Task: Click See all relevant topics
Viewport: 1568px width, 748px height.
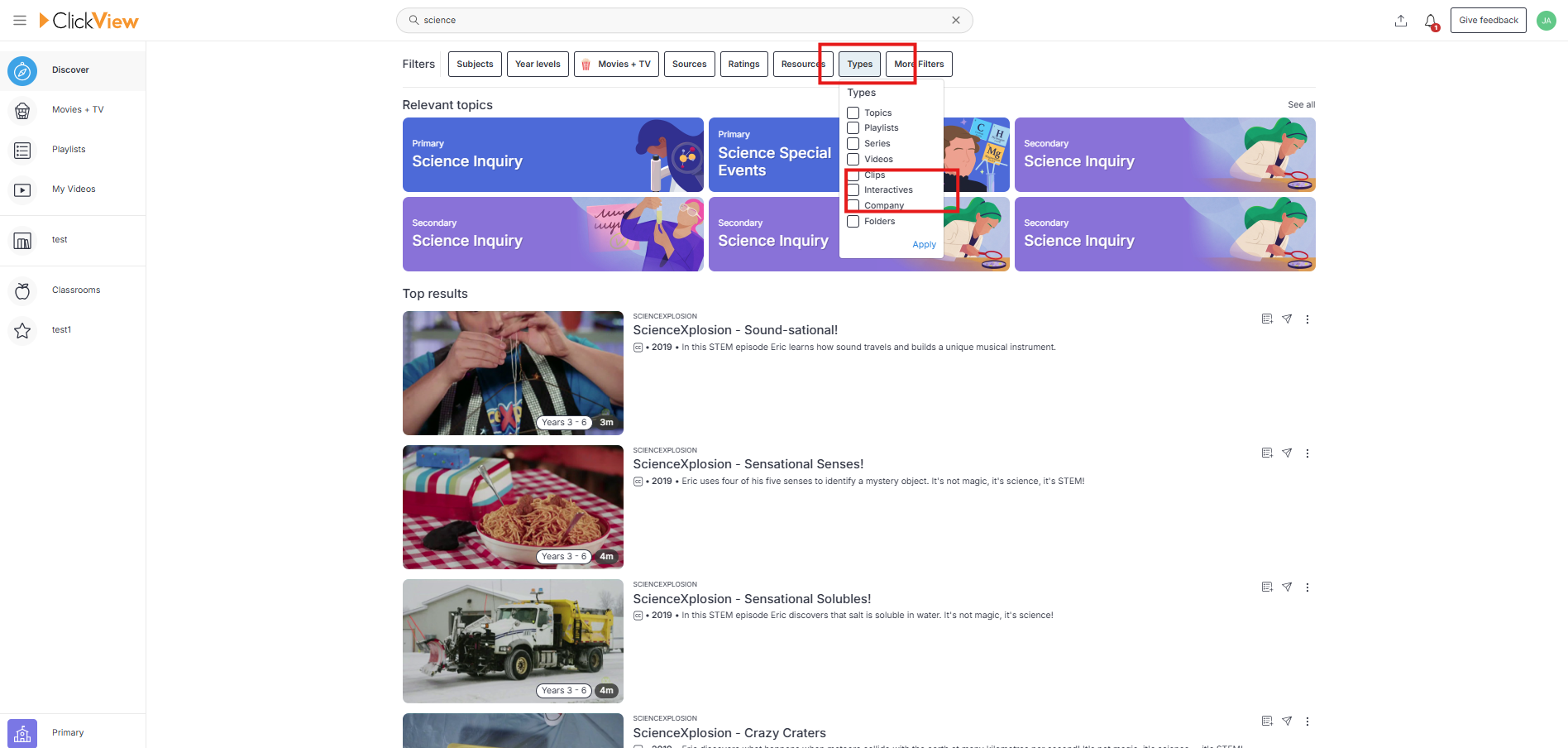Action: click(x=1301, y=104)
